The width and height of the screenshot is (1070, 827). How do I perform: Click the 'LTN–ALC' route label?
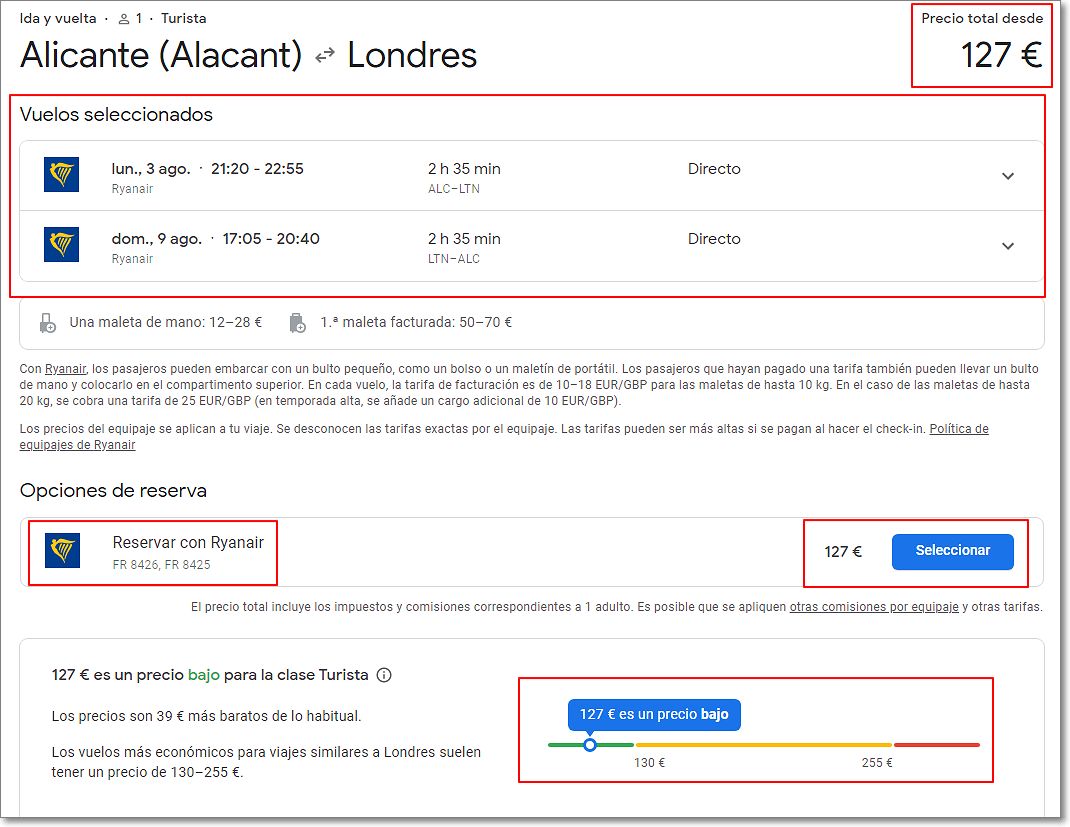point(454,259)
